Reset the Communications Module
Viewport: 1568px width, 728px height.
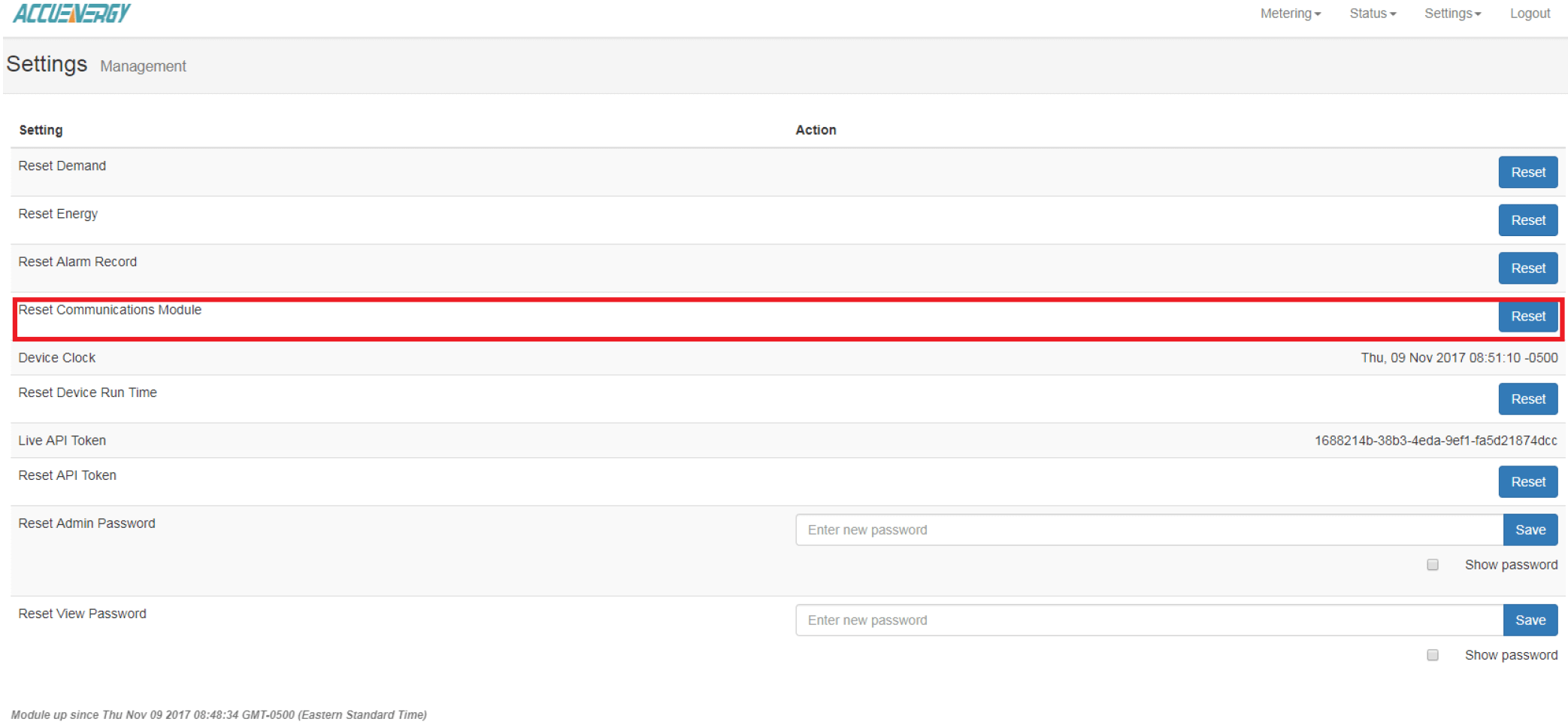click(x=1527, y=317)
